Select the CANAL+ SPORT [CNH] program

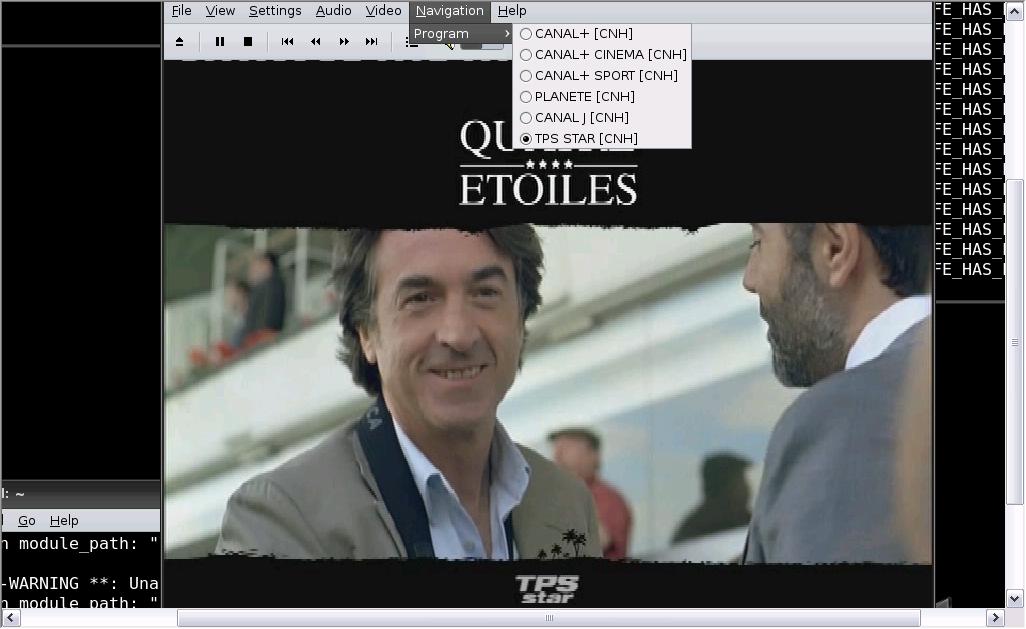click(x=601, y=75)
